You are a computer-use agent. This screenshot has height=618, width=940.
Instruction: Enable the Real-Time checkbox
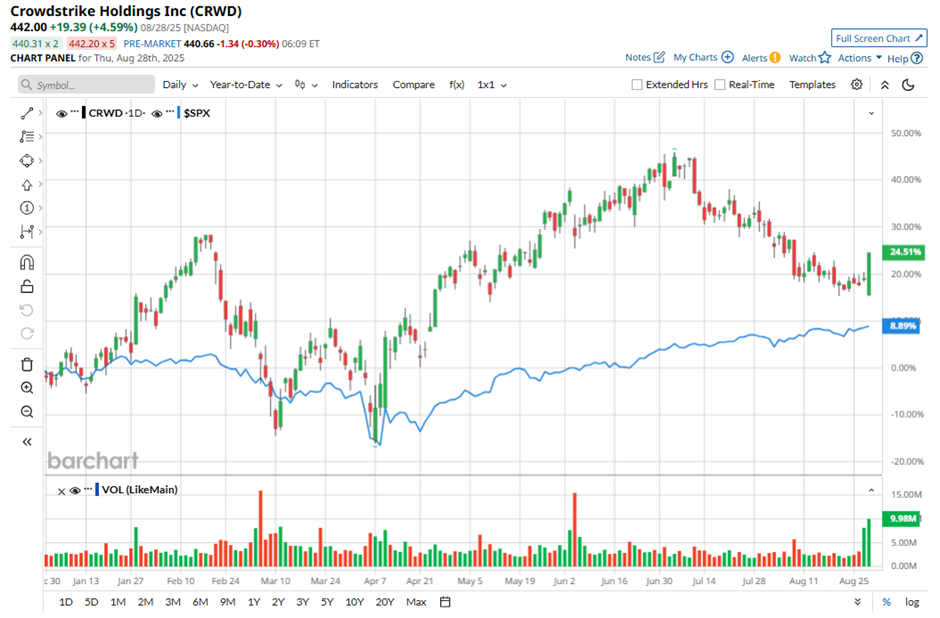click(x=720, y=85)
